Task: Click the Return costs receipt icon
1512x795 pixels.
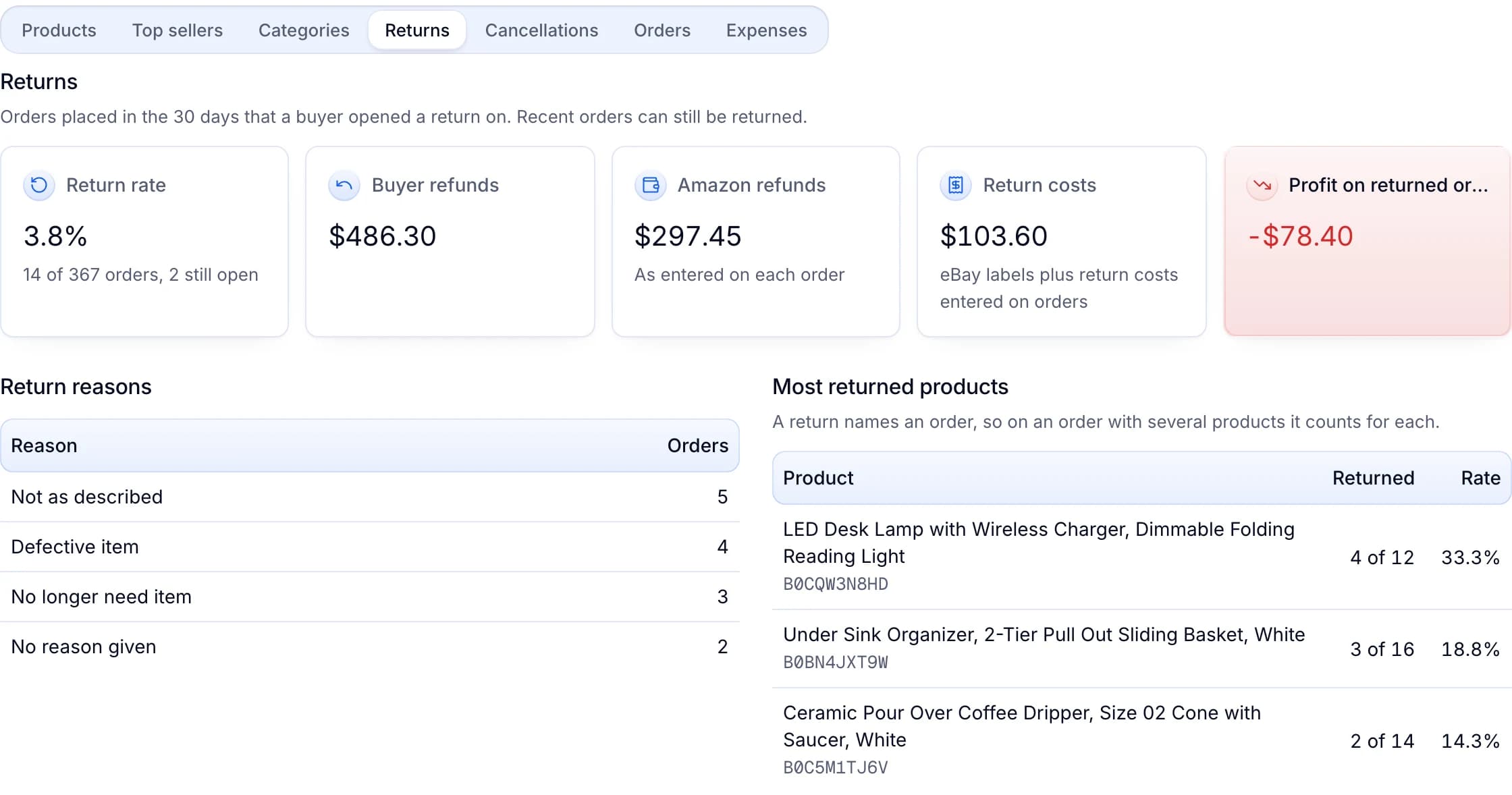Action: [956, 185]
